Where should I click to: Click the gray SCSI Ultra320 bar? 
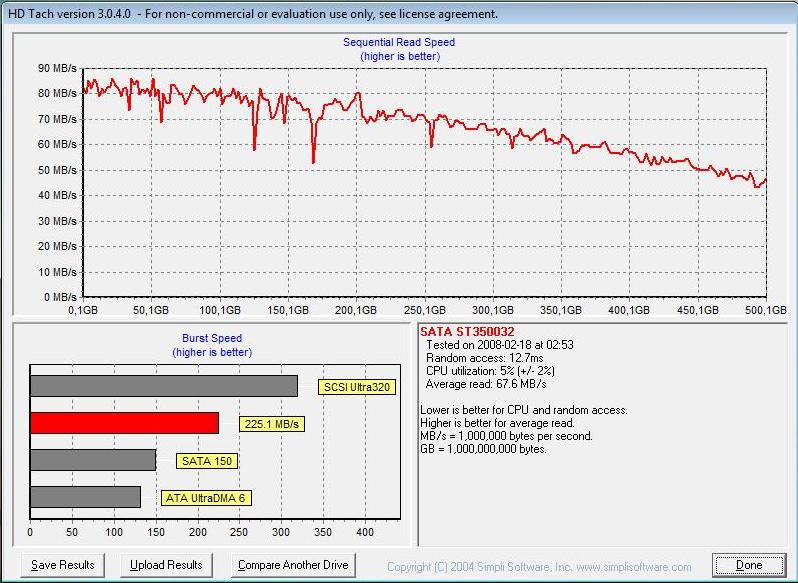[x=164, y=386]
